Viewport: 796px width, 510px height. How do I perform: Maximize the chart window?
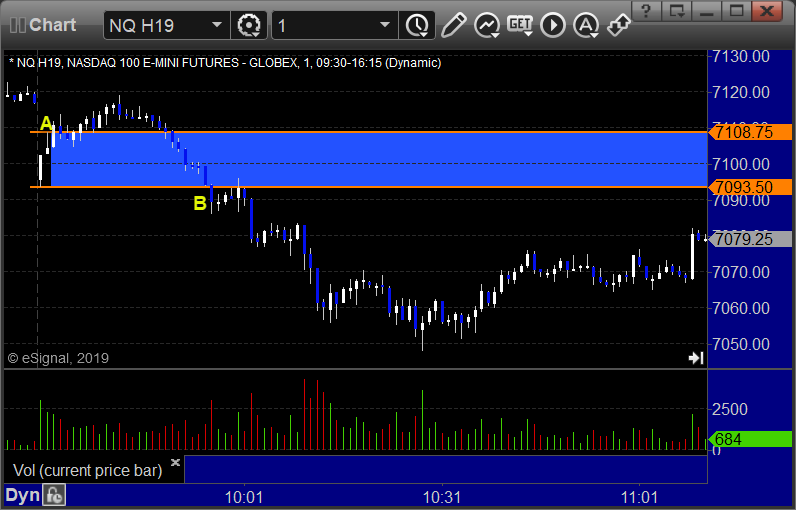(x=737, y=11)
